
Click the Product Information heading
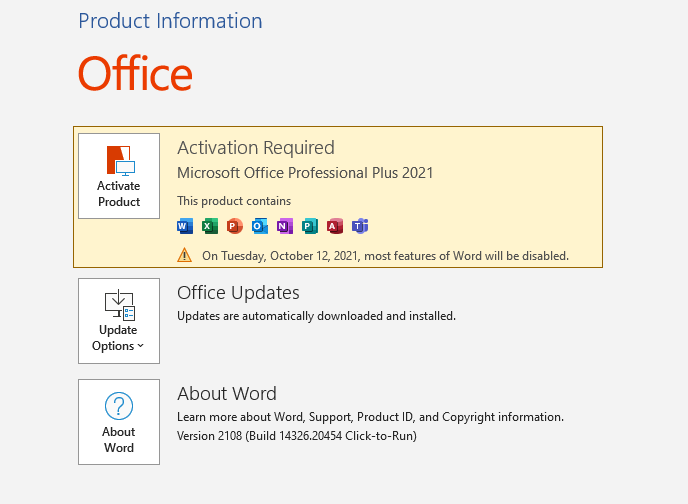170,21
